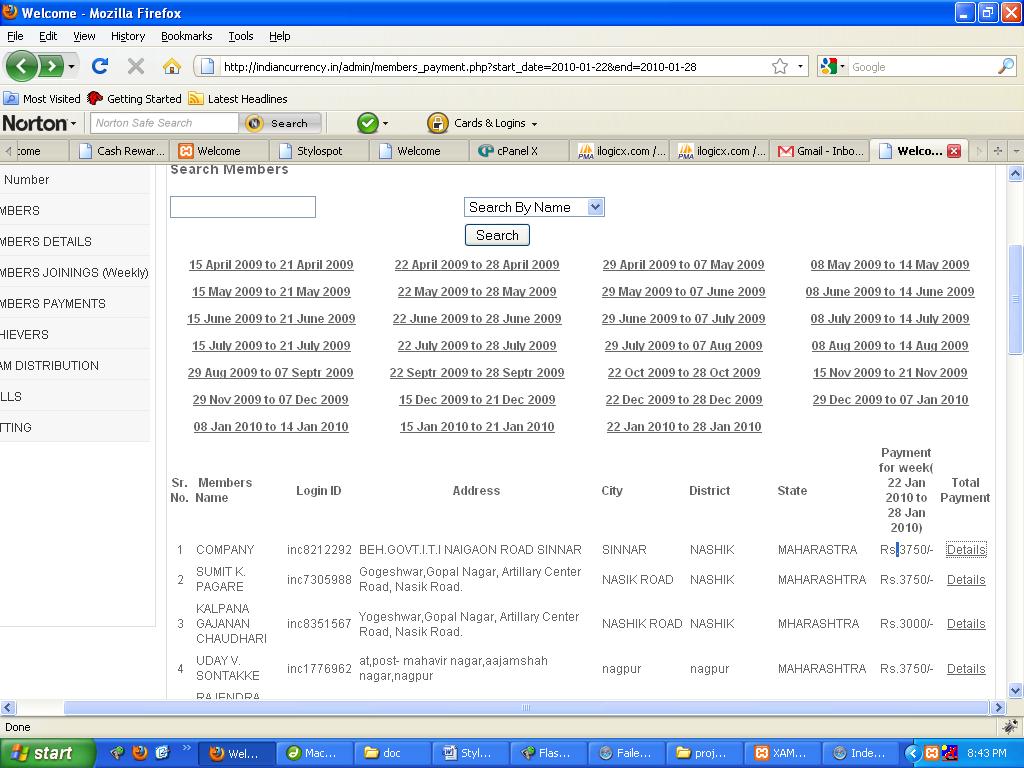Open the Details link for SUMIT K. PAGARE
The image size is (1024, 768).
(x=966, y=580)
